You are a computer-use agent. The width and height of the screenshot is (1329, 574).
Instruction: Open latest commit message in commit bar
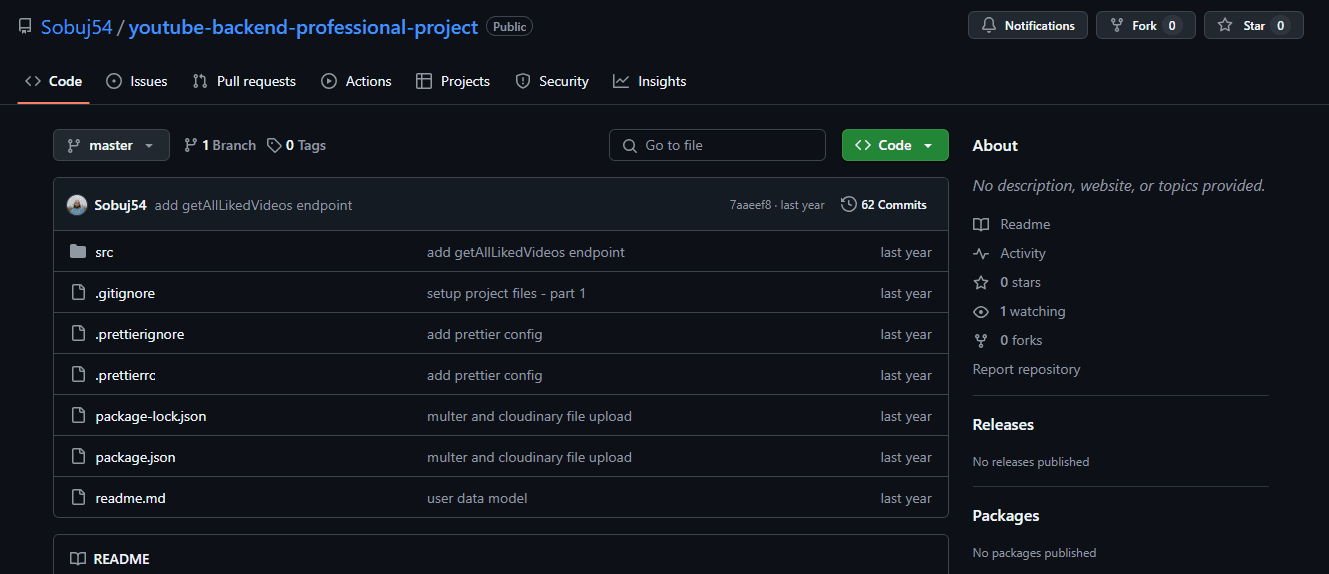click(x=253, y=205)
